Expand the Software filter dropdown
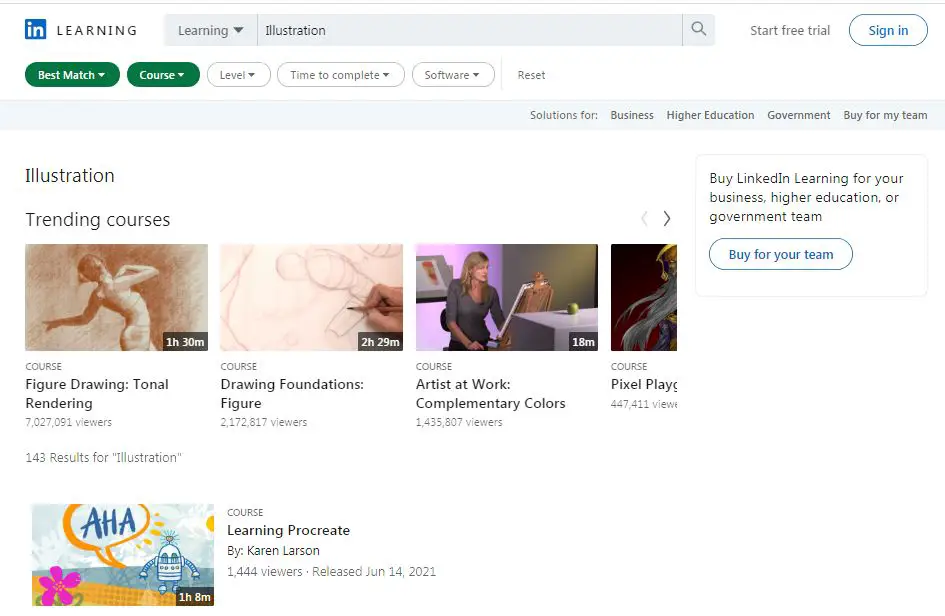The height and width of the screenshot is (616, 945). tap(452, 75)
